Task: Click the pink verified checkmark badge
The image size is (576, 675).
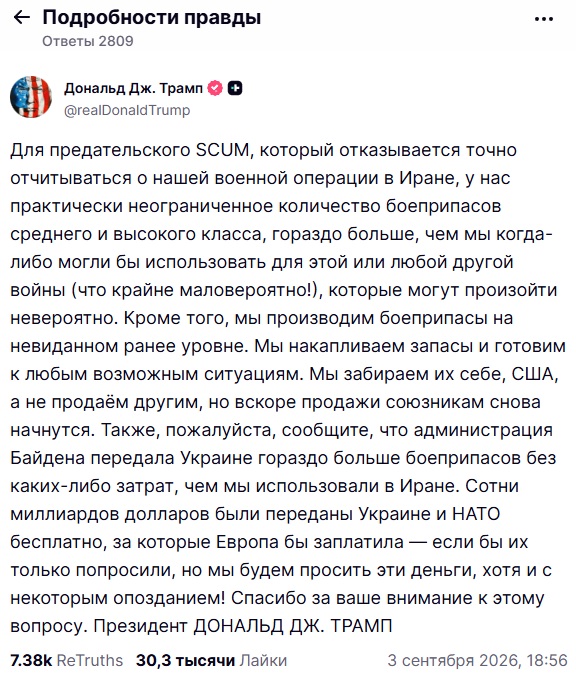Action: pos(215,88)
